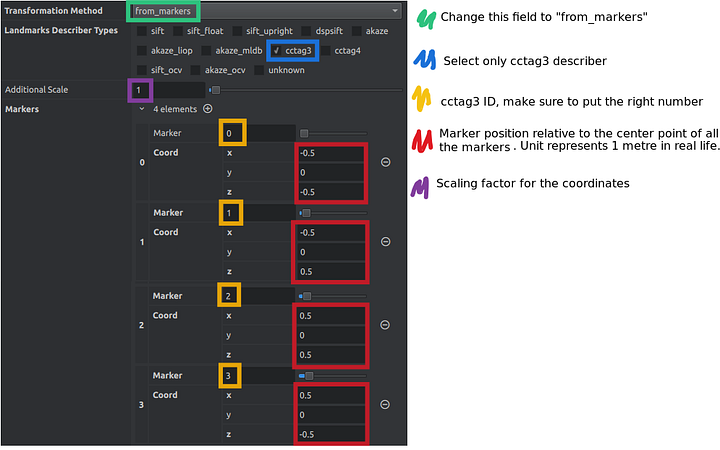Enable the dspsift describer checkbox
The image size is (720, 450).
click(306, 31)
